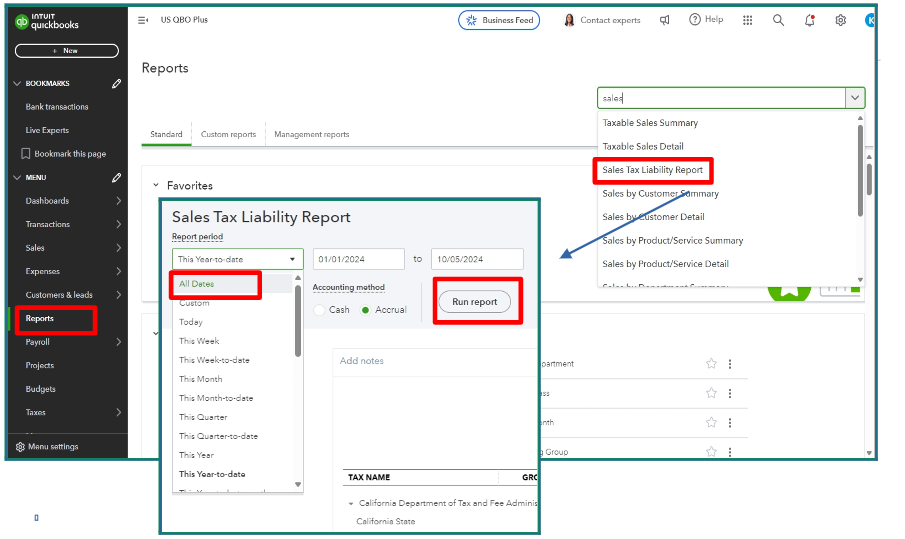Open the notifications bell
This screenshot has width=905, height=539.
tap(810, 20)
